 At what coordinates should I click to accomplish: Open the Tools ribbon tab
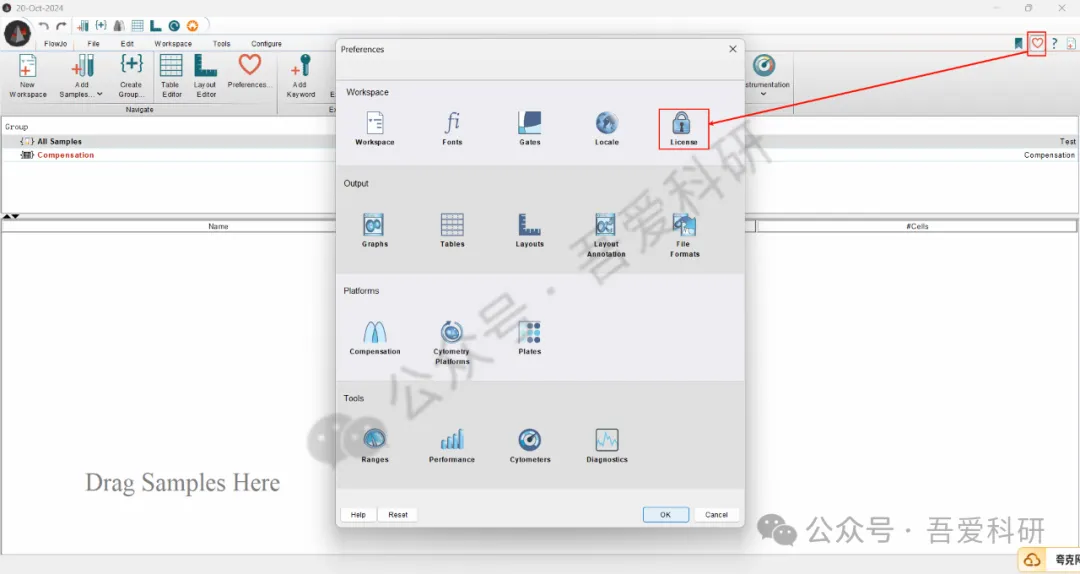click(221, 43)
